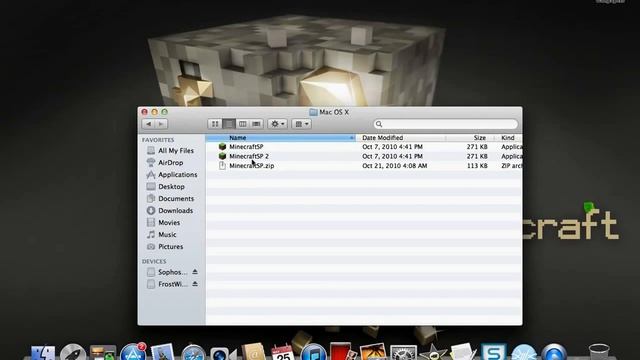The width and height of the screenshot is (640, 360).
Task: Click the DEVICES sidebar heading
Action: pos(154,261)
